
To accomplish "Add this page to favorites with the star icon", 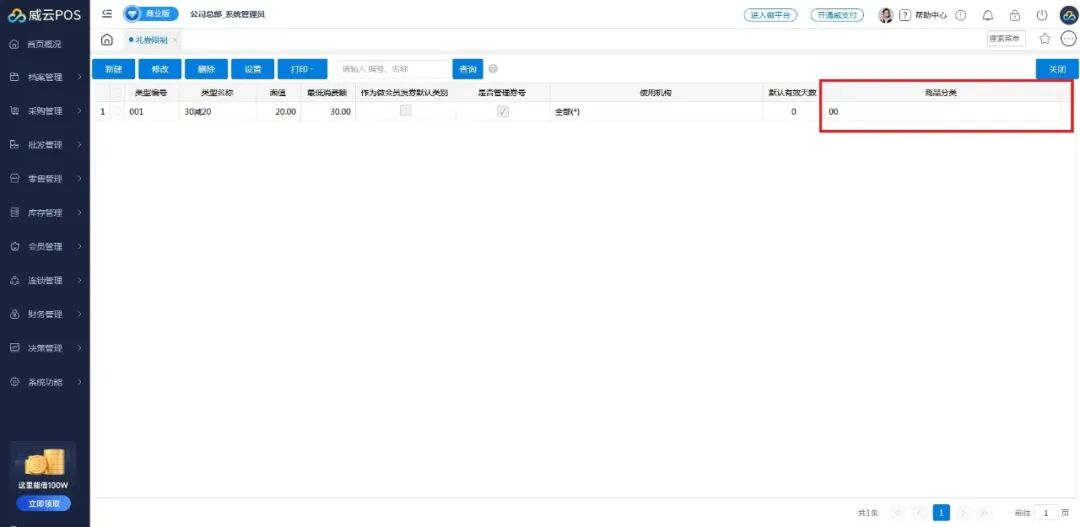I will coord(1045,39).
